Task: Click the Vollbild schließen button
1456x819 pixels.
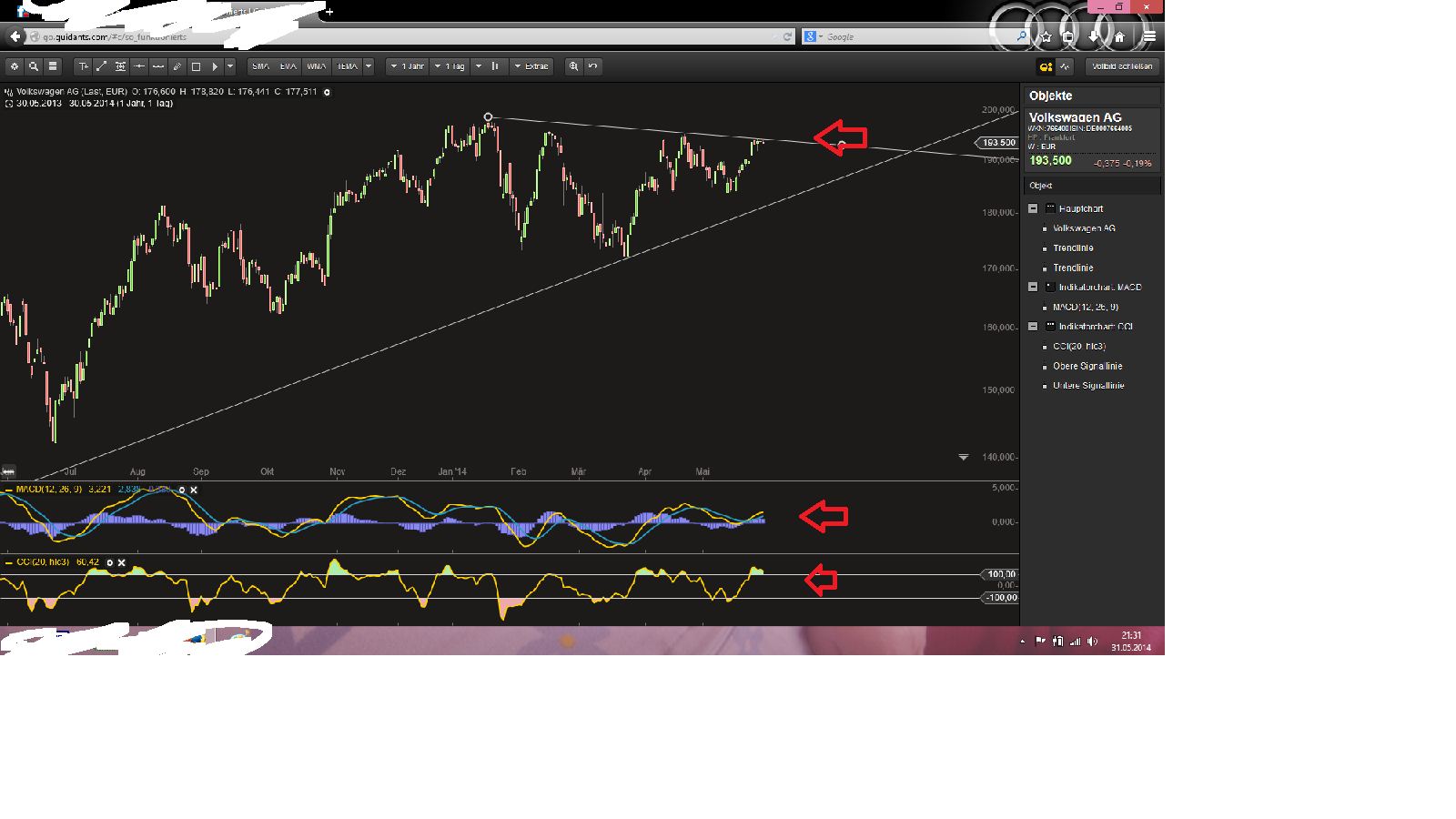Action: 1122,66
